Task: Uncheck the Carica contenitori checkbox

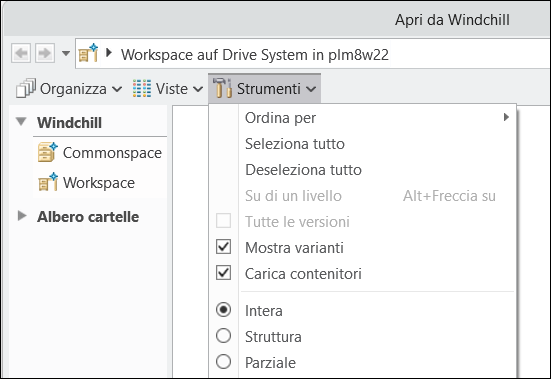Action: 223,273
